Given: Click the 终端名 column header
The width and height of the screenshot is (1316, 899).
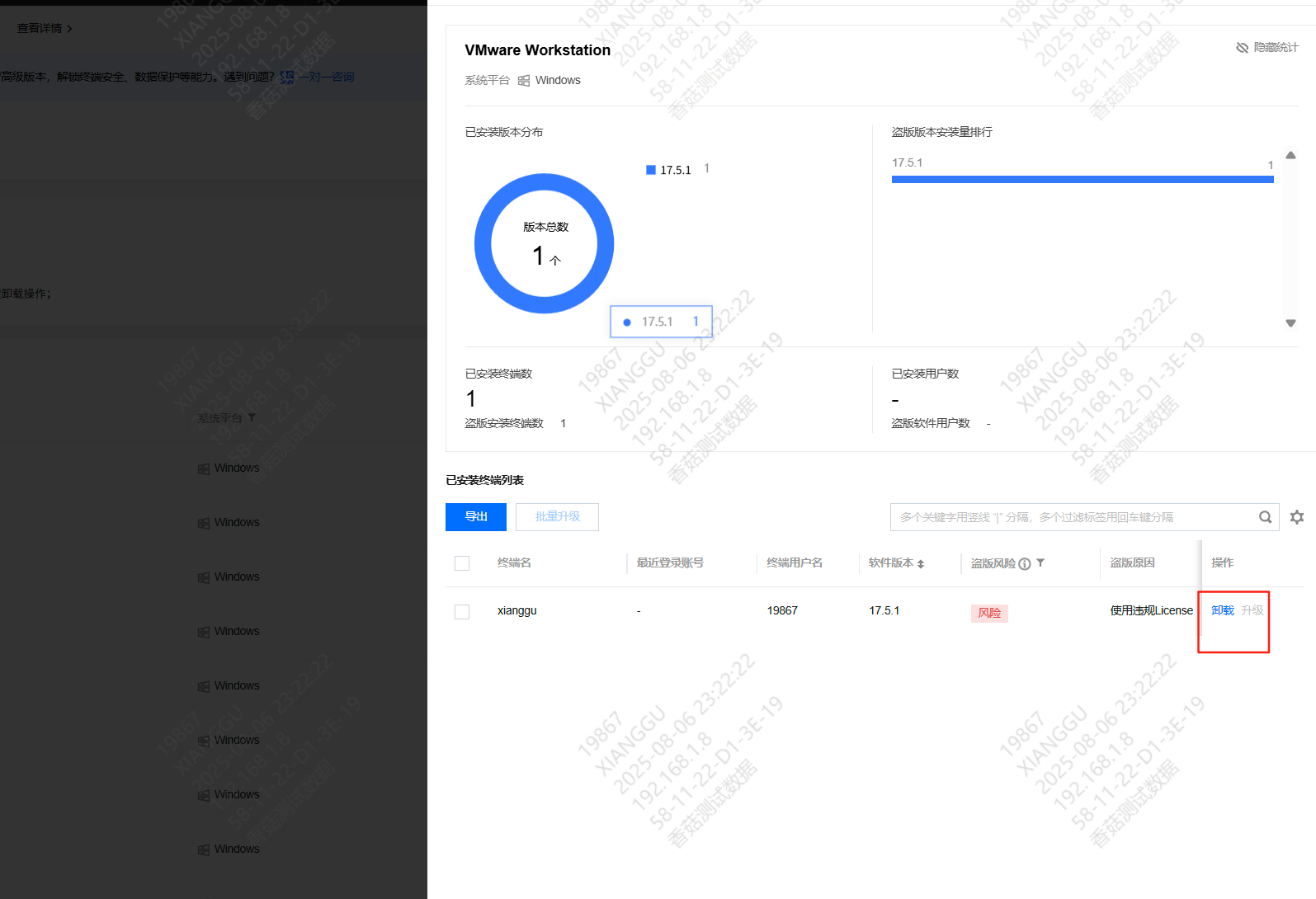Looking at the screenshot, I should click(x=514, y=562).
